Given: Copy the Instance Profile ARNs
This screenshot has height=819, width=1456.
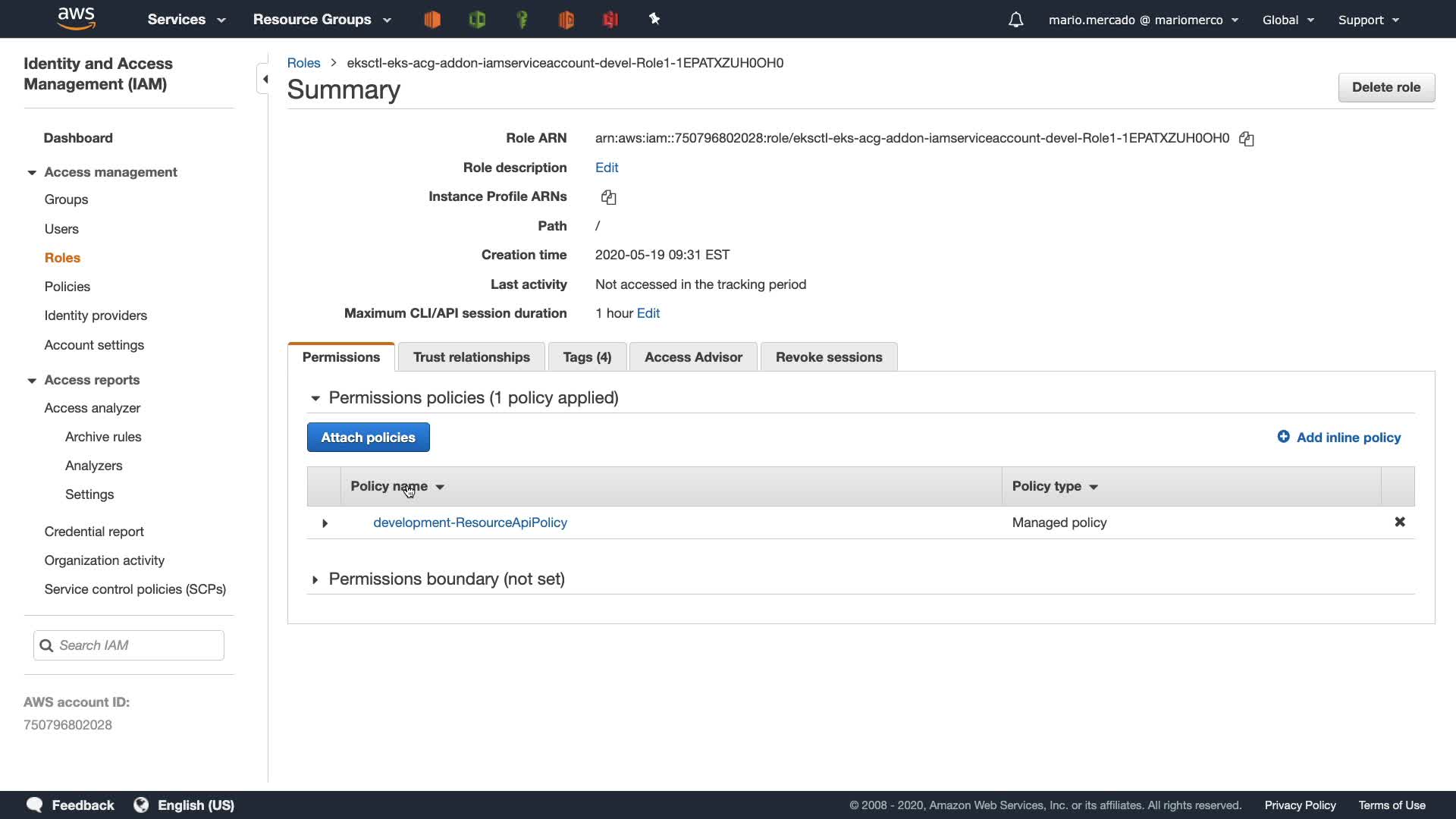Looking at the screenshot, I should click(x=608, y=197).
